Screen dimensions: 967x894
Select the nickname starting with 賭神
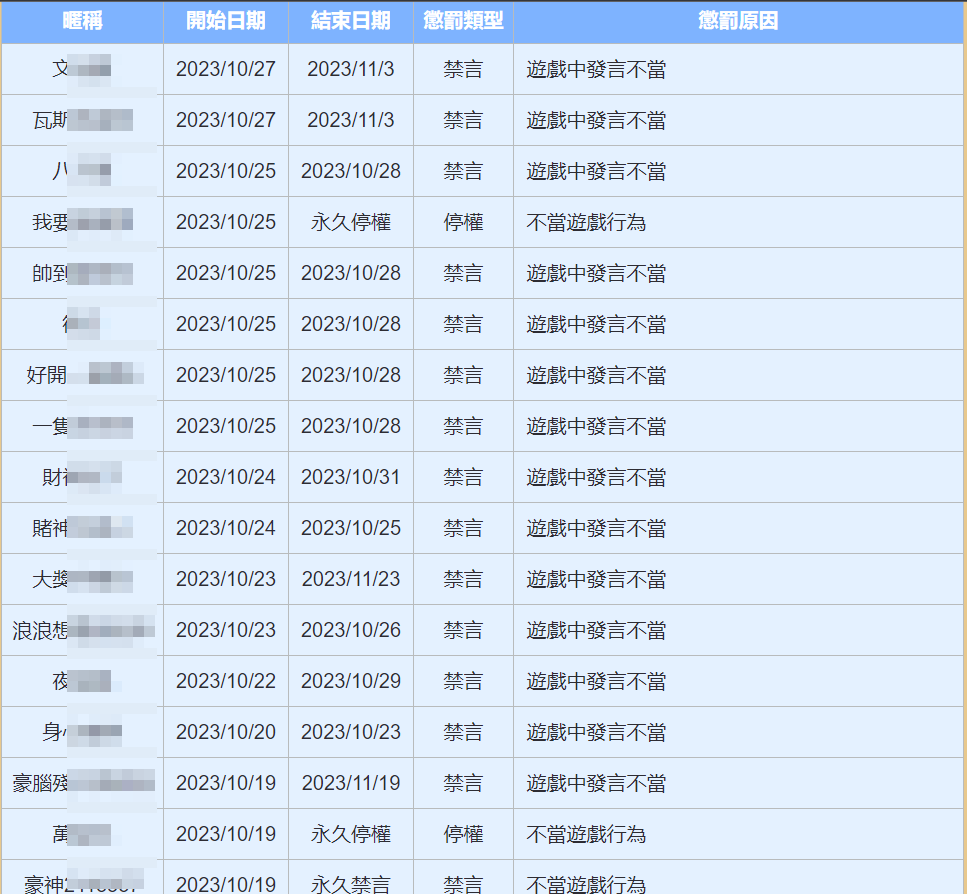click(83, 528)
